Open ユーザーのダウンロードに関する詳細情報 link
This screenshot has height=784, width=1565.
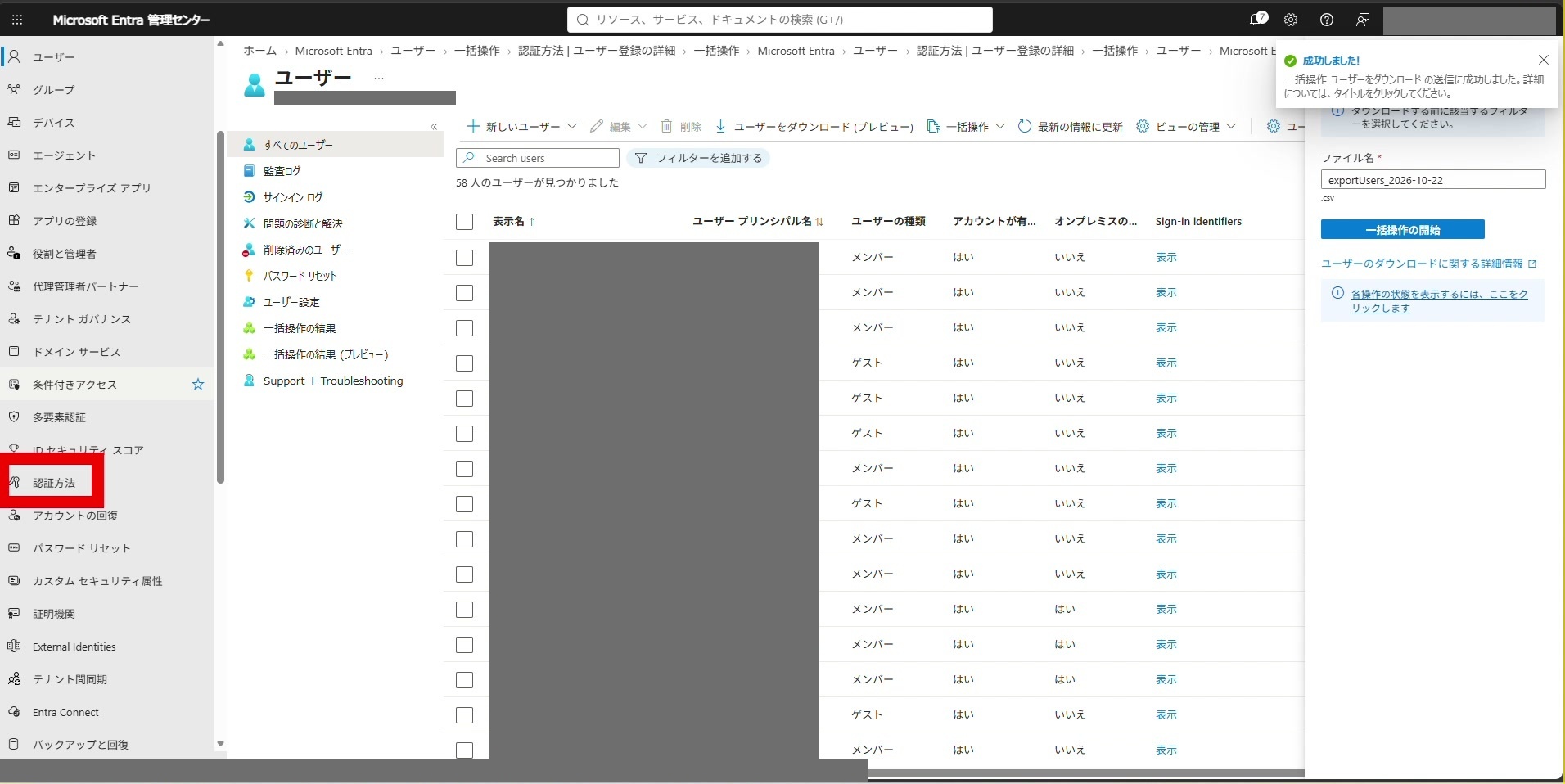tap(1428, 264)
